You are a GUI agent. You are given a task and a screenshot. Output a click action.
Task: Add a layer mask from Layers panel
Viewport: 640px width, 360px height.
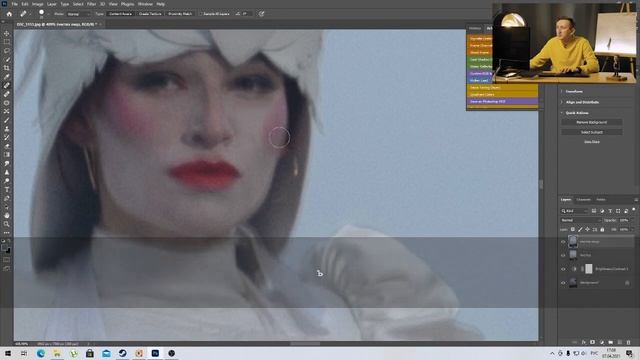593,342
